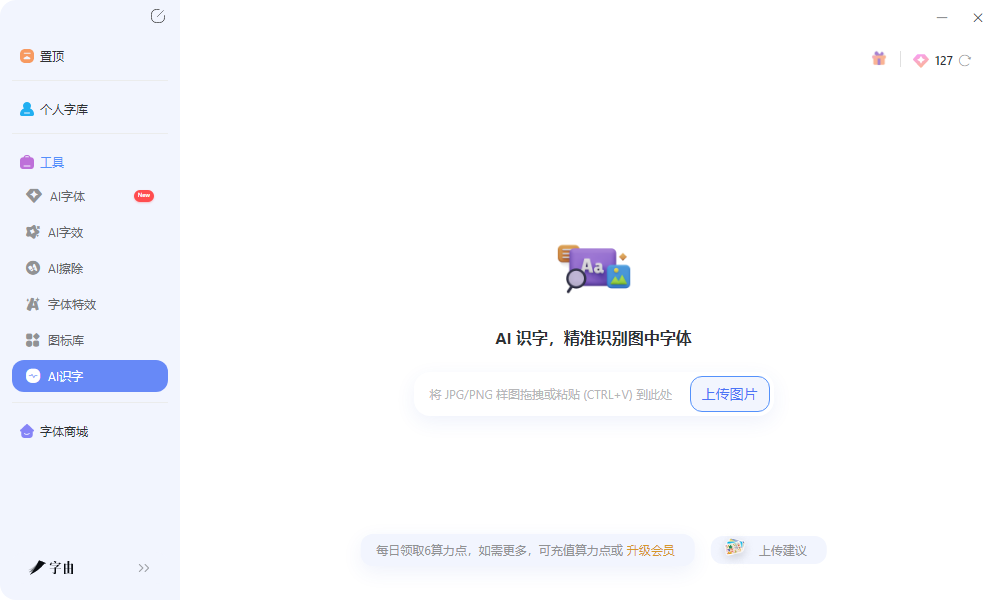
Task: Select AI字效 gear icon item
Action: click(x=90, y=233)
